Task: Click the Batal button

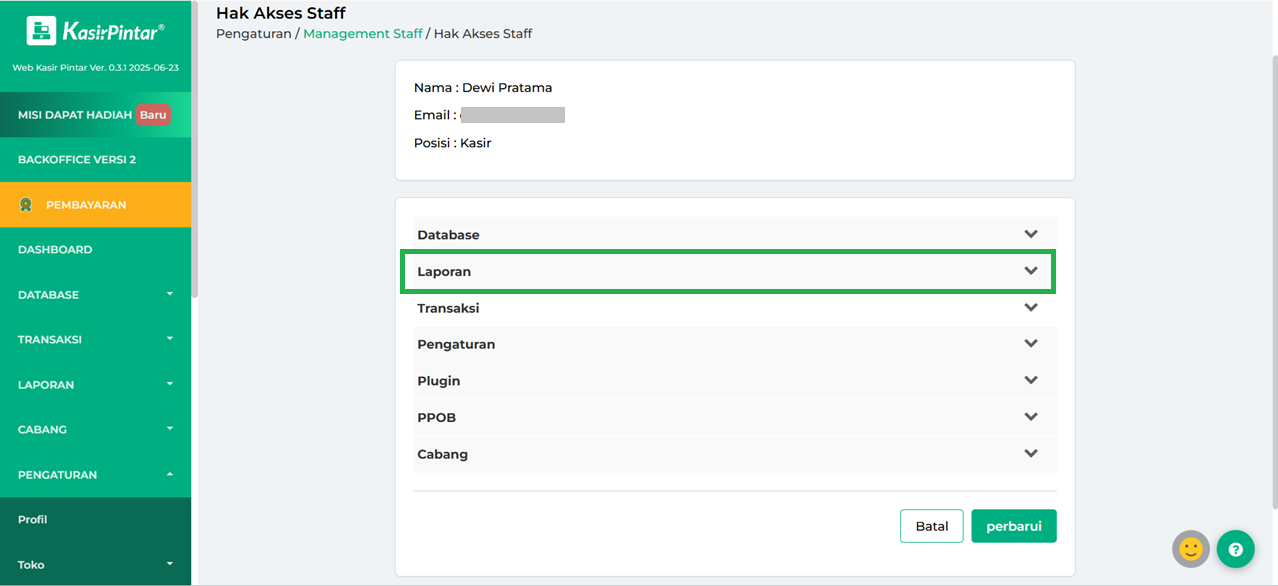Action: pos(931,526)
